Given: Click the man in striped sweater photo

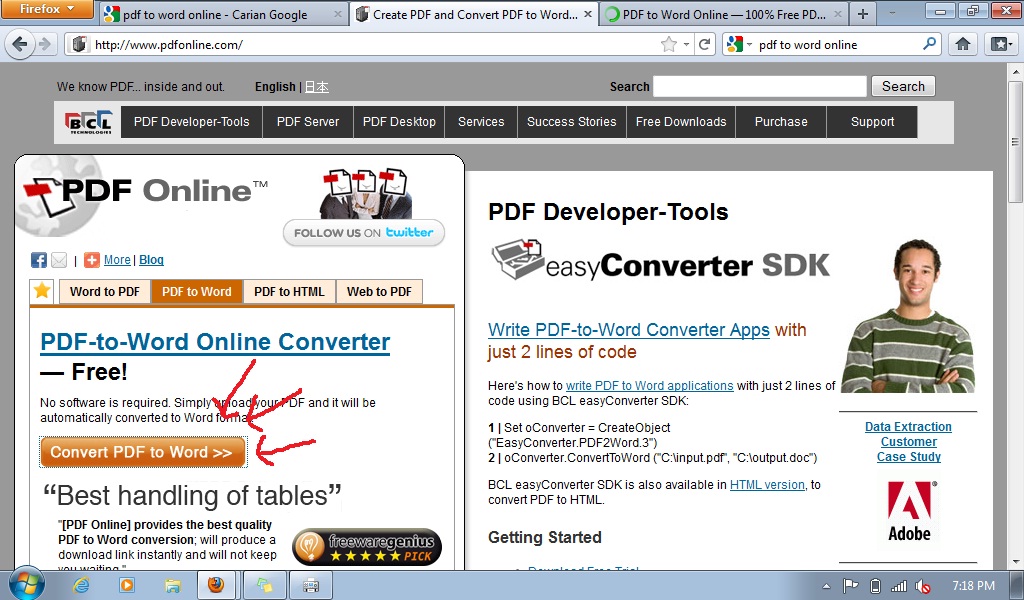Looking at the screenshot, I should [x=908, y=315].
